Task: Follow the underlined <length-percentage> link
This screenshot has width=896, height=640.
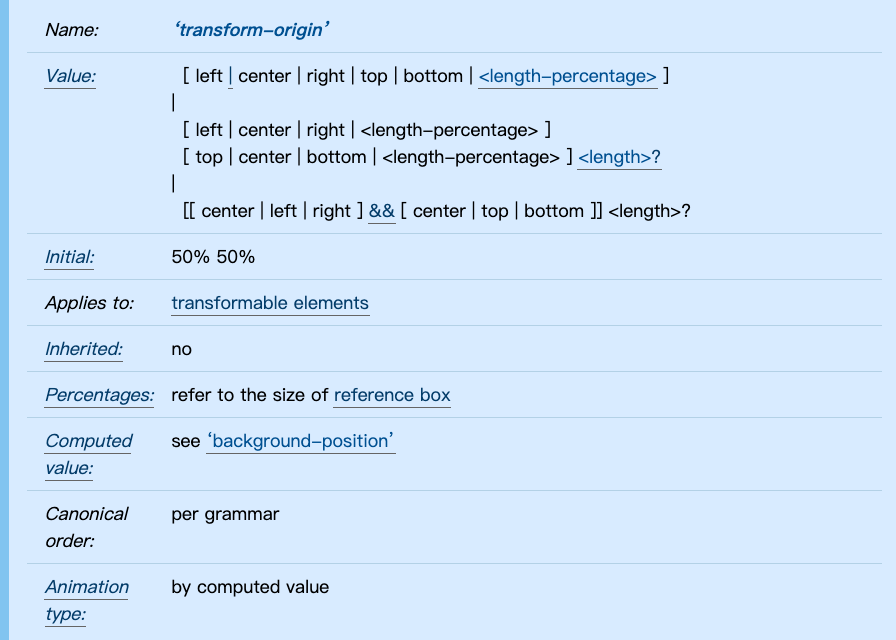Action: coord(567,76)
